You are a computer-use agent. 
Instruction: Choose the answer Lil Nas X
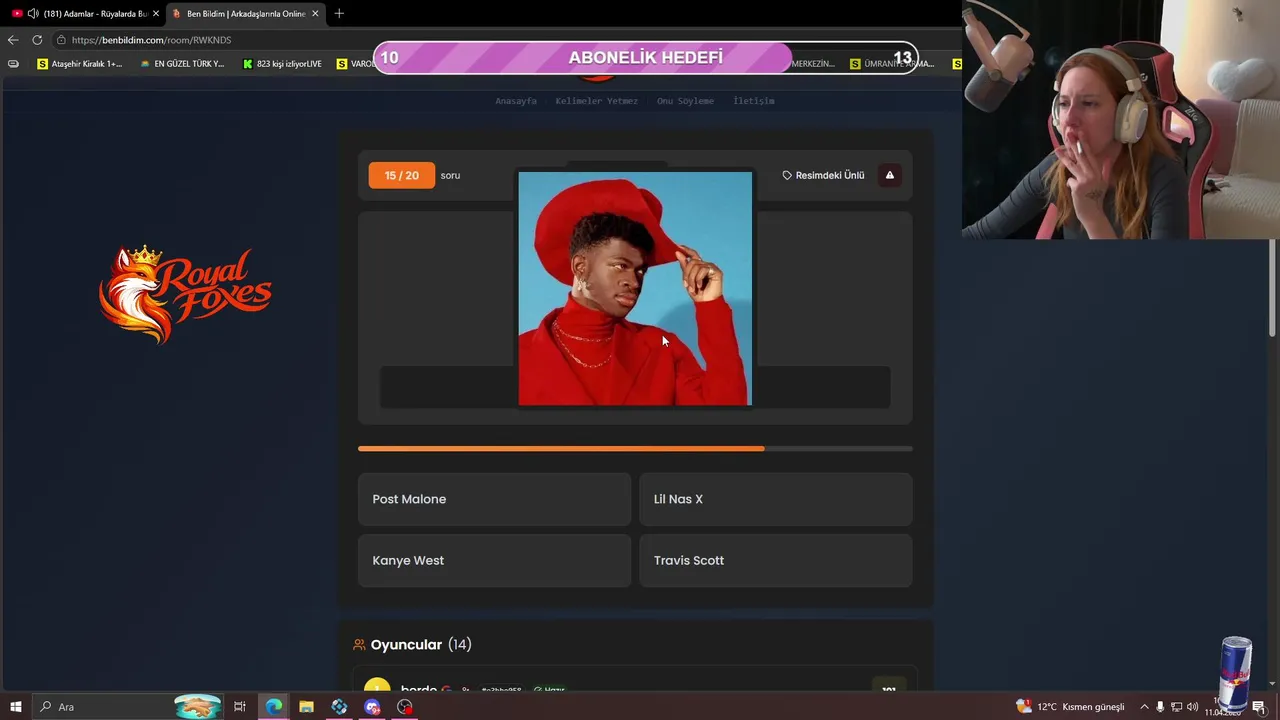pos(776,499)
